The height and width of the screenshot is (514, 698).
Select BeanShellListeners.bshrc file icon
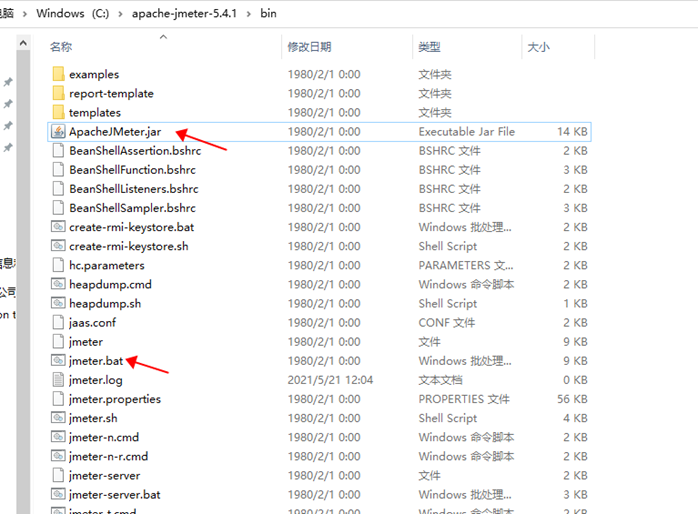point(58,189)
